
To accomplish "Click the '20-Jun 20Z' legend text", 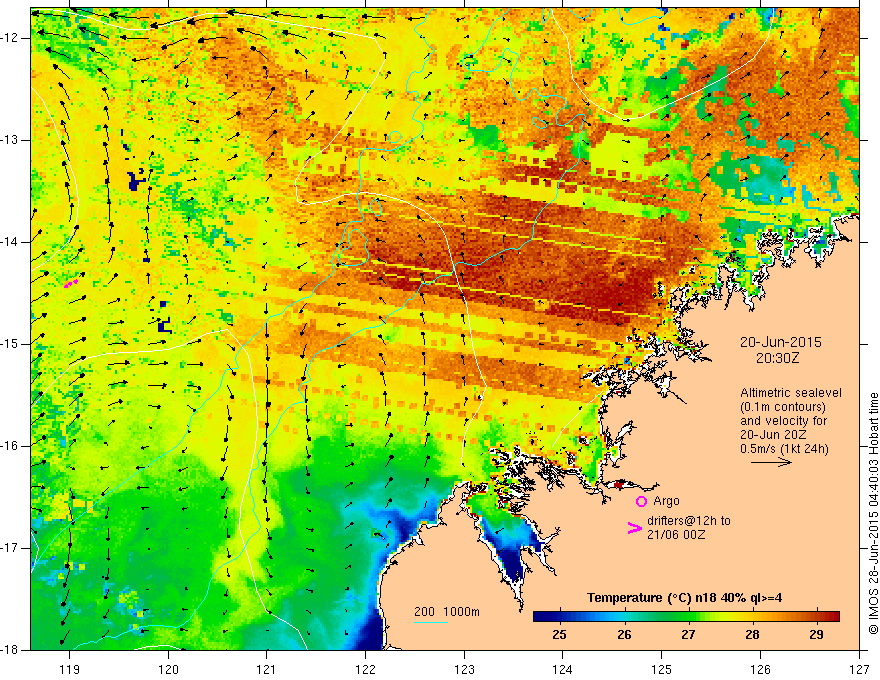I will click(x=775, y=435).
